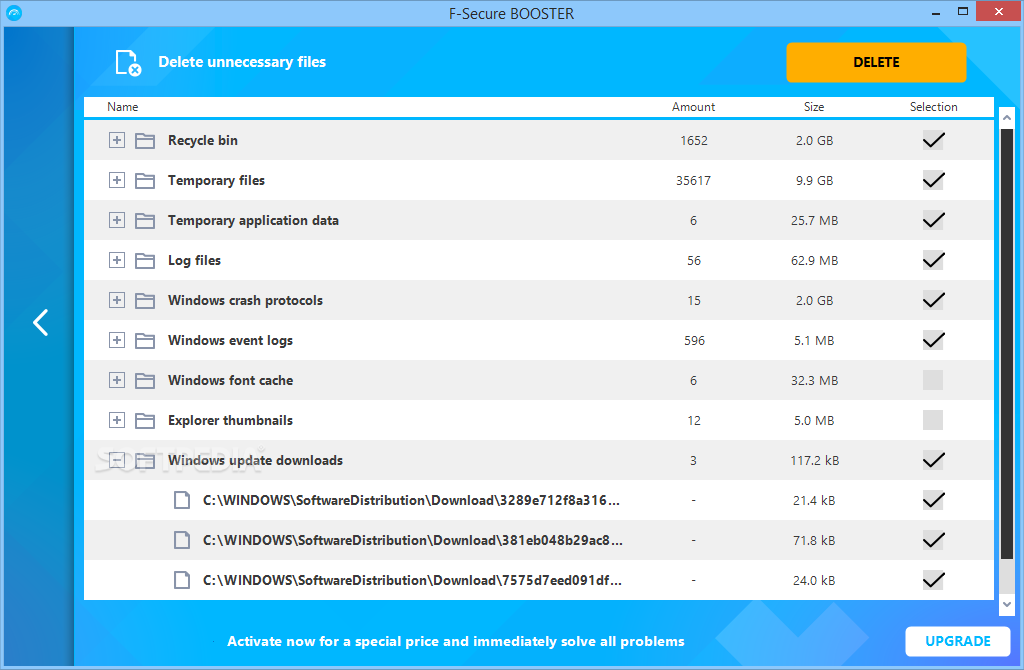Maximize the F-Secure Booster window

pos(962,12)
